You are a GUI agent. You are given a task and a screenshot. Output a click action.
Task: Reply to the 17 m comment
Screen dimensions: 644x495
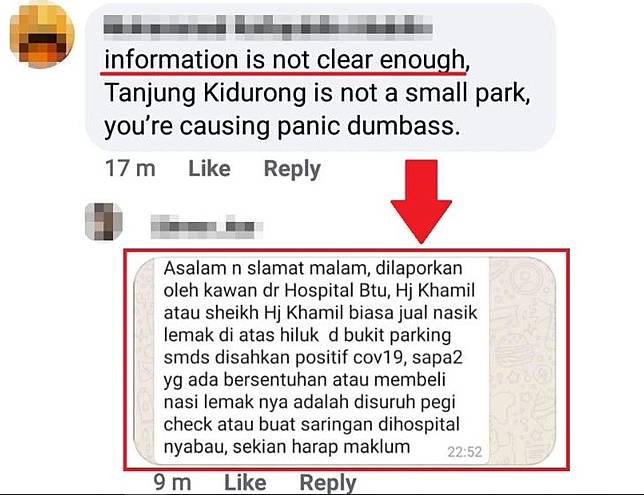pos(292,169)
